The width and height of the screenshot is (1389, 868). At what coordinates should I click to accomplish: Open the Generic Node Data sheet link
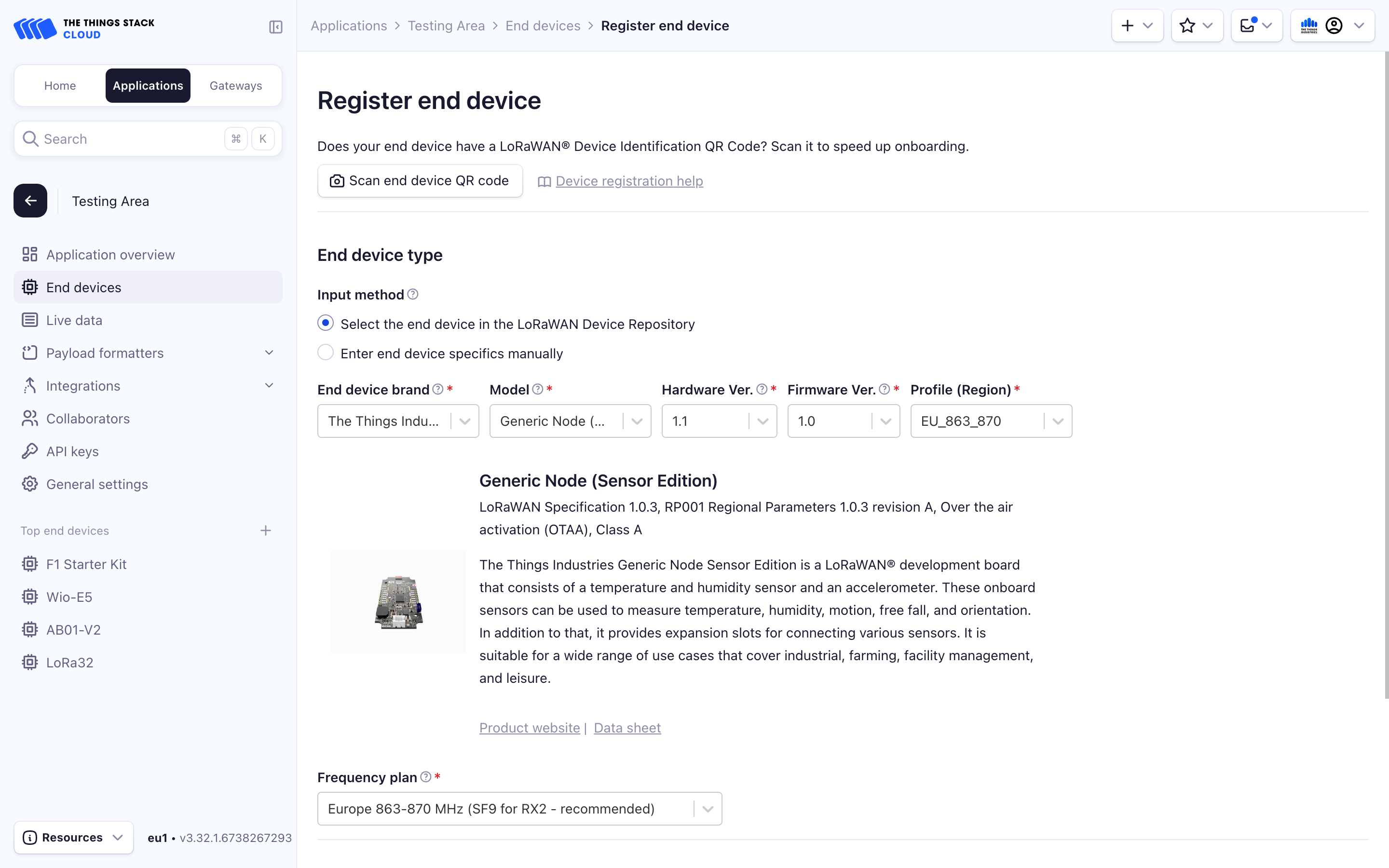point(627,727)
